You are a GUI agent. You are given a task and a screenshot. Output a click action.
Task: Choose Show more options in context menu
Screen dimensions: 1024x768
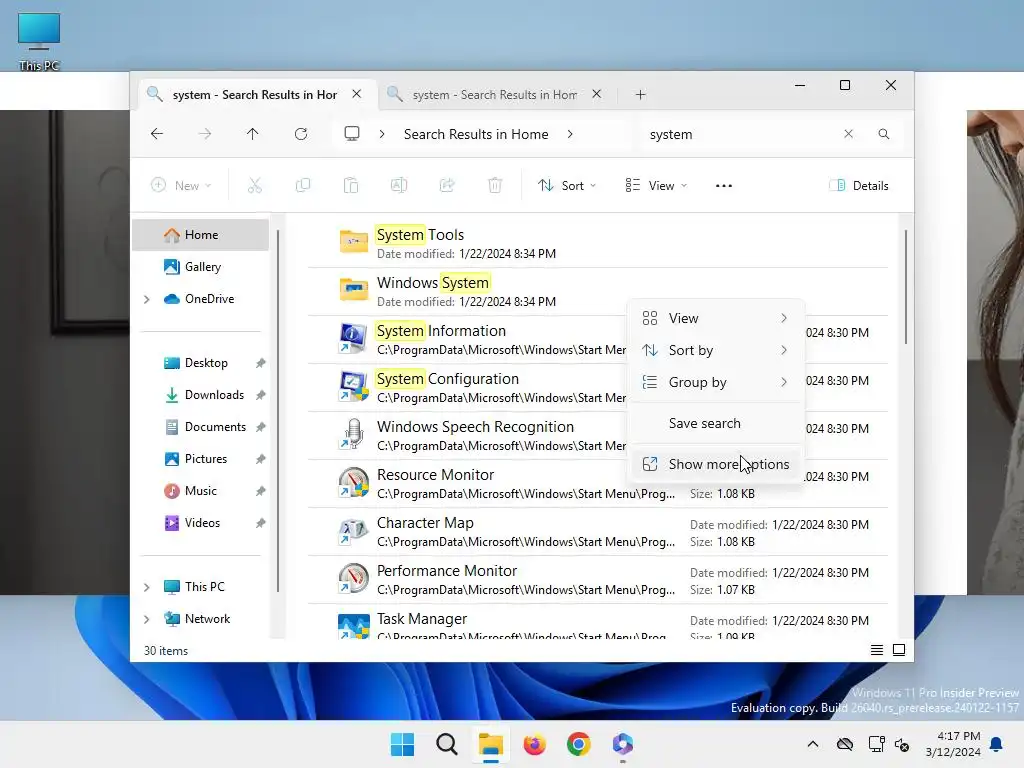pyautogui.click(x=715, y=464)
